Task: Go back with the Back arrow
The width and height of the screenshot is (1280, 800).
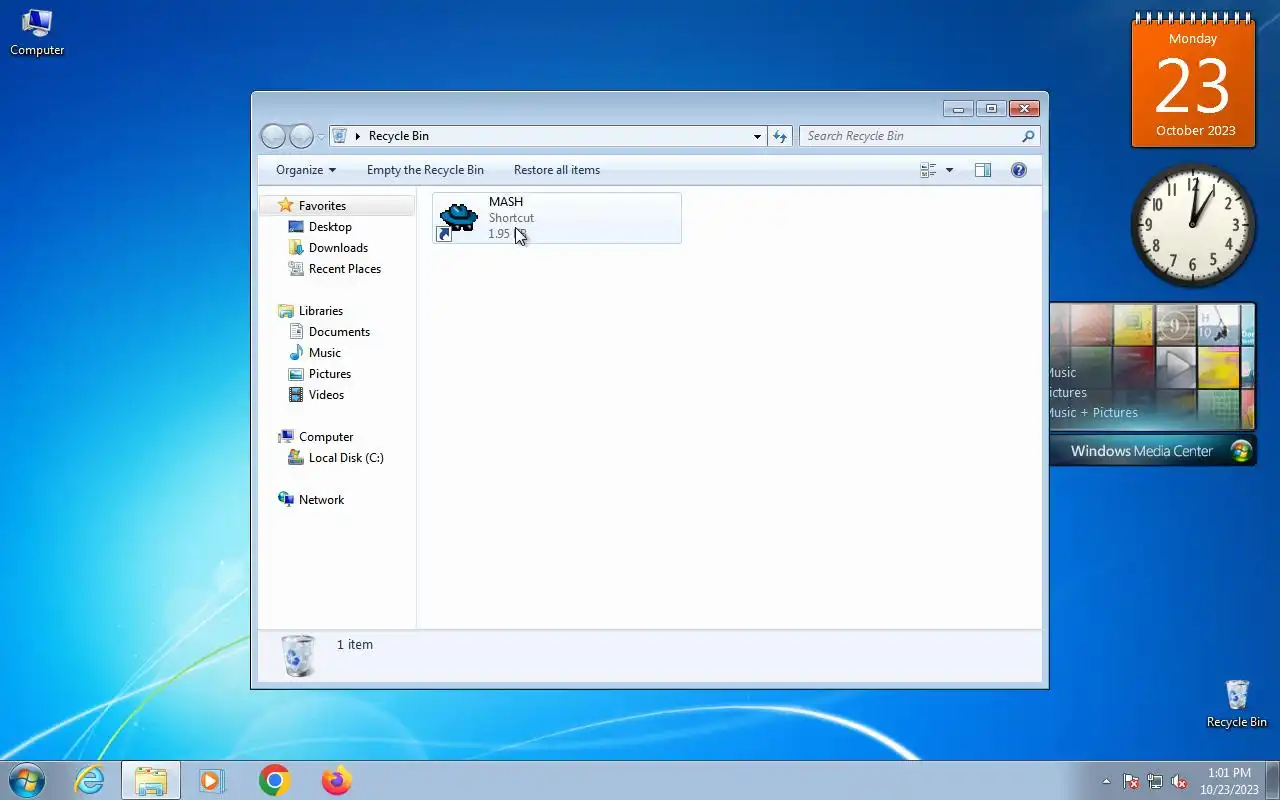Action: 273,136
